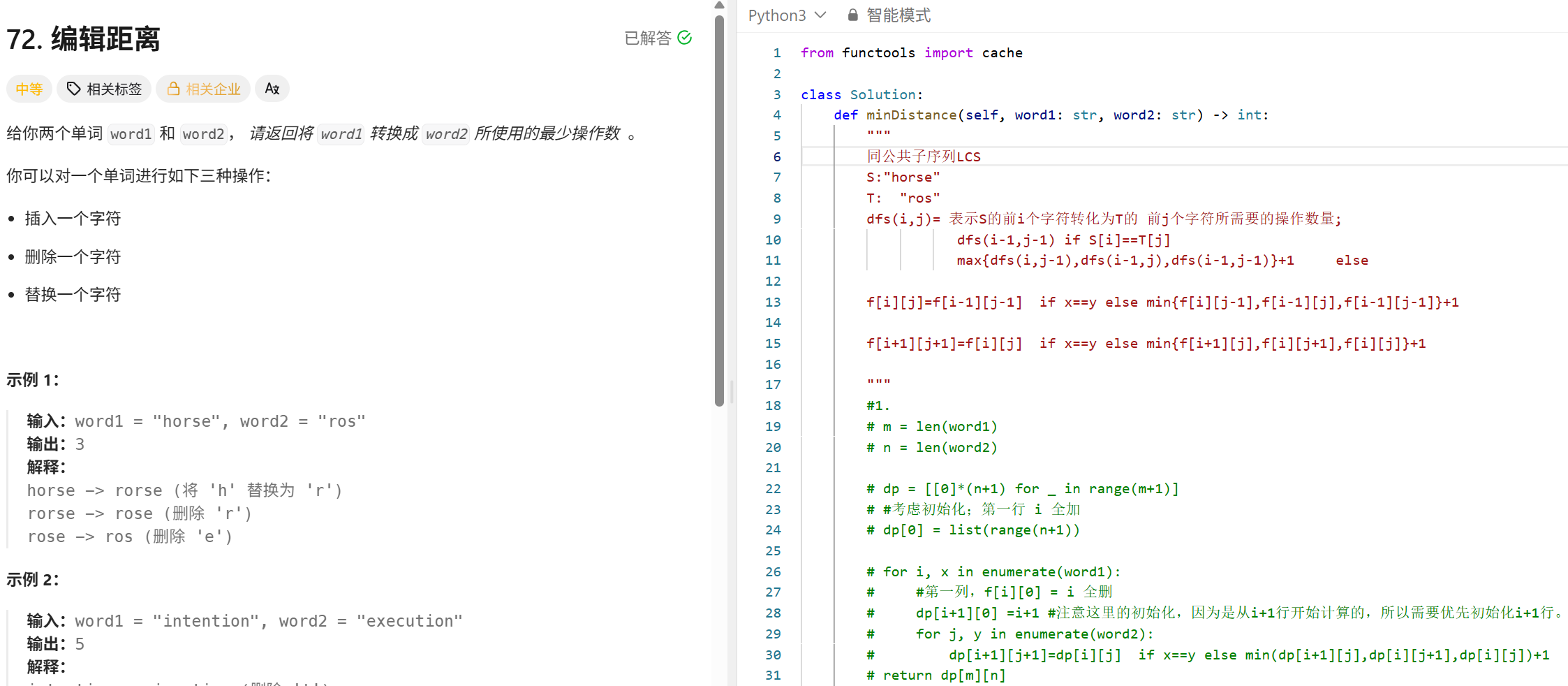This screenshot has width=1568, height=686.
Task: Click the line starting f[i+1][j+1]=f[i][j]
Action: pos(1146,344)
